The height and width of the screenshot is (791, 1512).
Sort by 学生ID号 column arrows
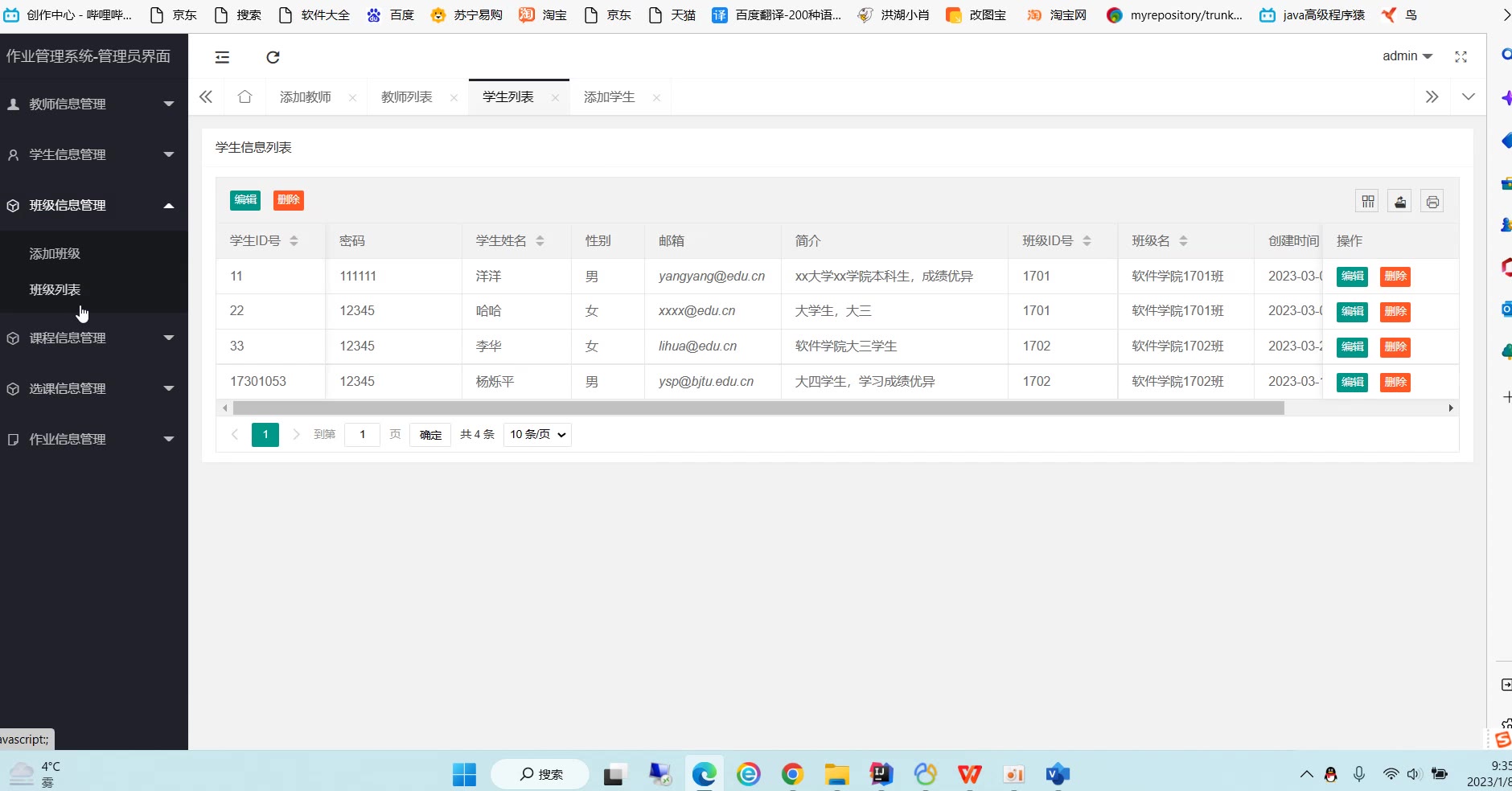pyautogui.click(x=294, y=241)
